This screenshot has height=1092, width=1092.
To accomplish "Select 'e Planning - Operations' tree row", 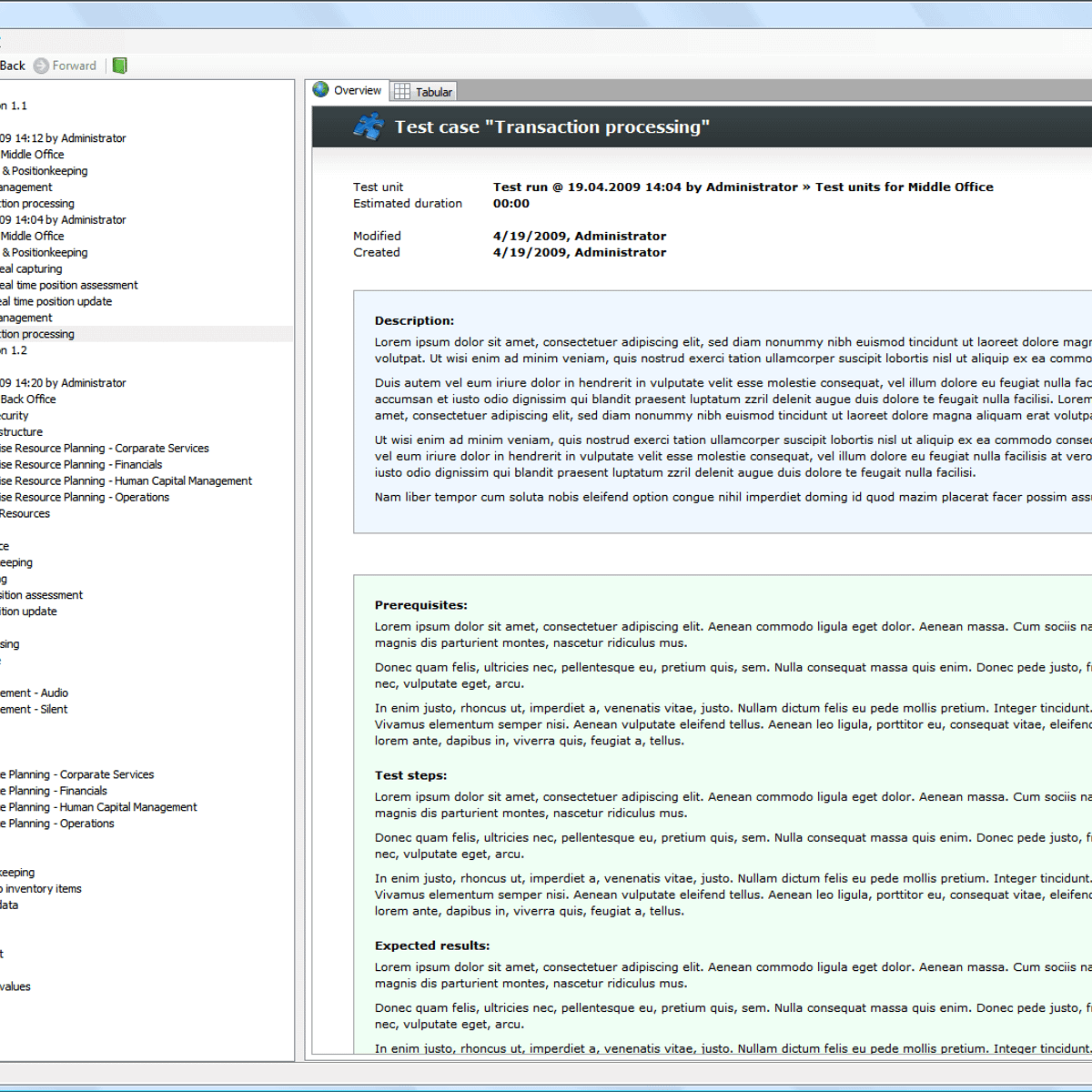I will pyautogui.click(x=57, y=824).
